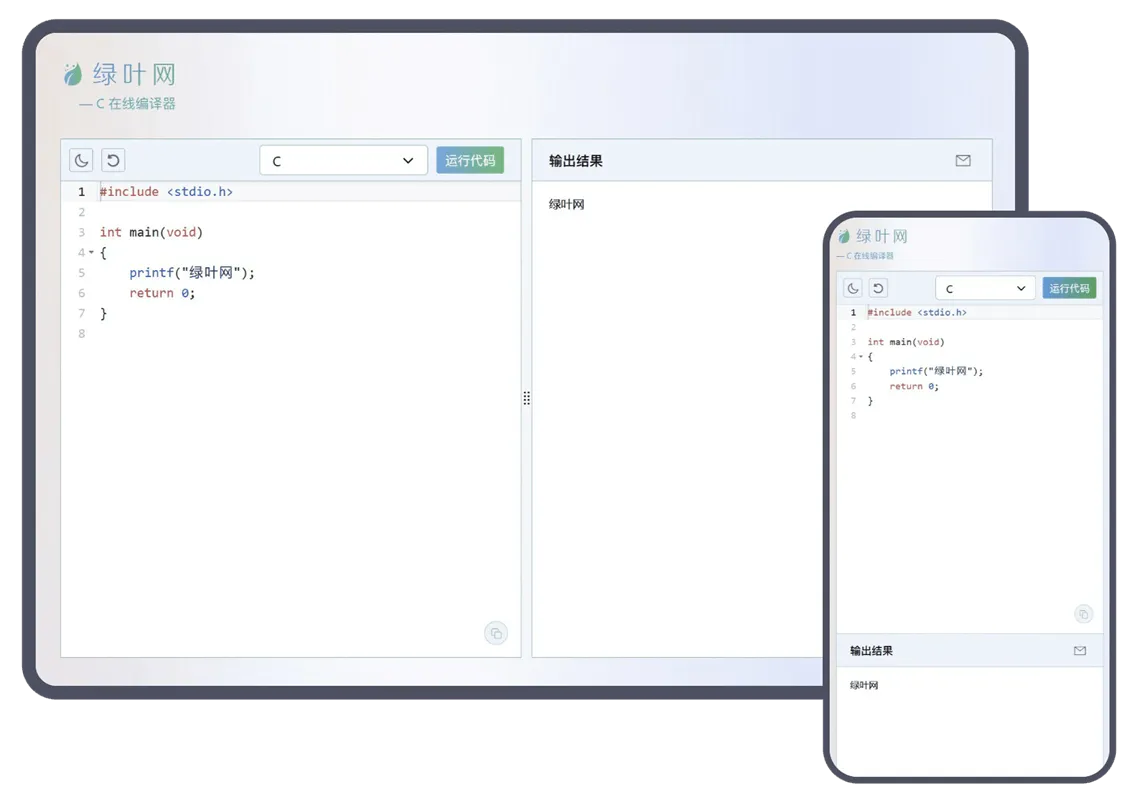Click the copy icon in the mobile code editor
The width and height of the screenshot is (1136, 802).
[1083, 613]
